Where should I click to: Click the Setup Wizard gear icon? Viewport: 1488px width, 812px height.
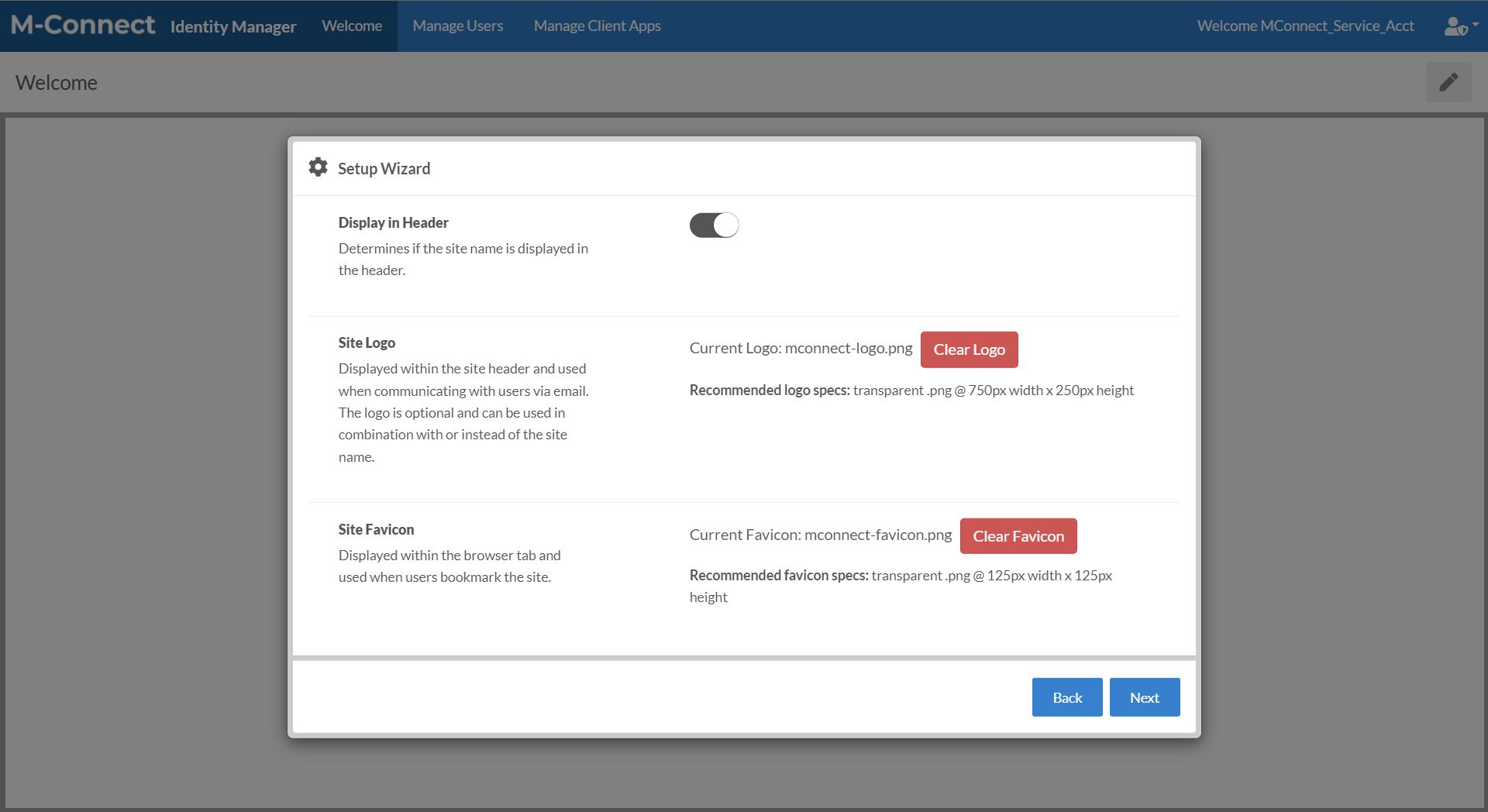point(318,167)
